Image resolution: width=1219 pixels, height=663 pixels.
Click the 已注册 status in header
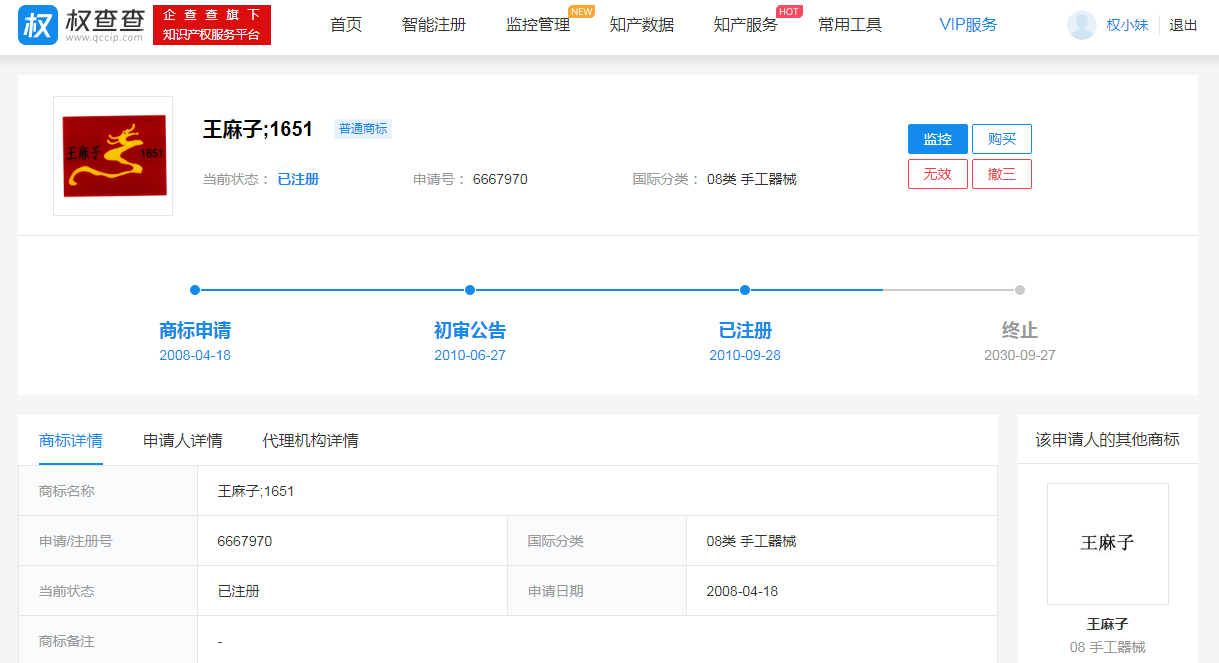point(298,179)
